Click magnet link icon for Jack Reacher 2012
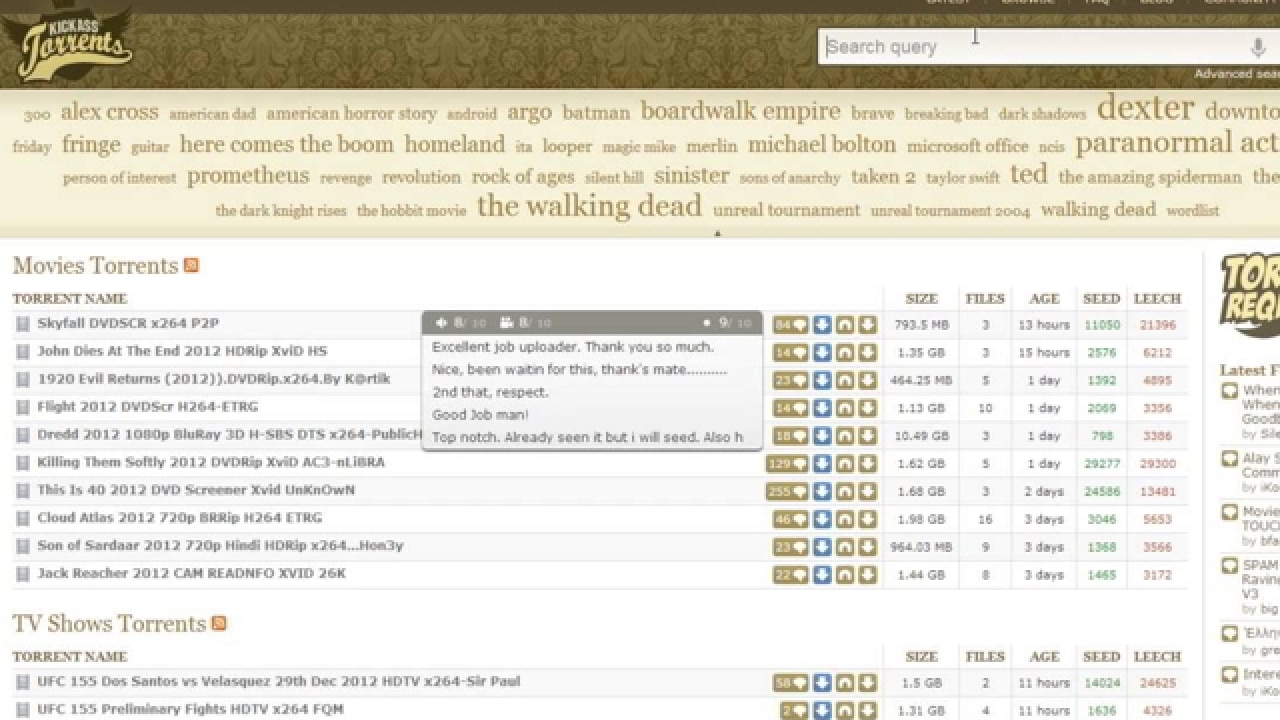Screen dimensions: 1280x720 (845, 575)
